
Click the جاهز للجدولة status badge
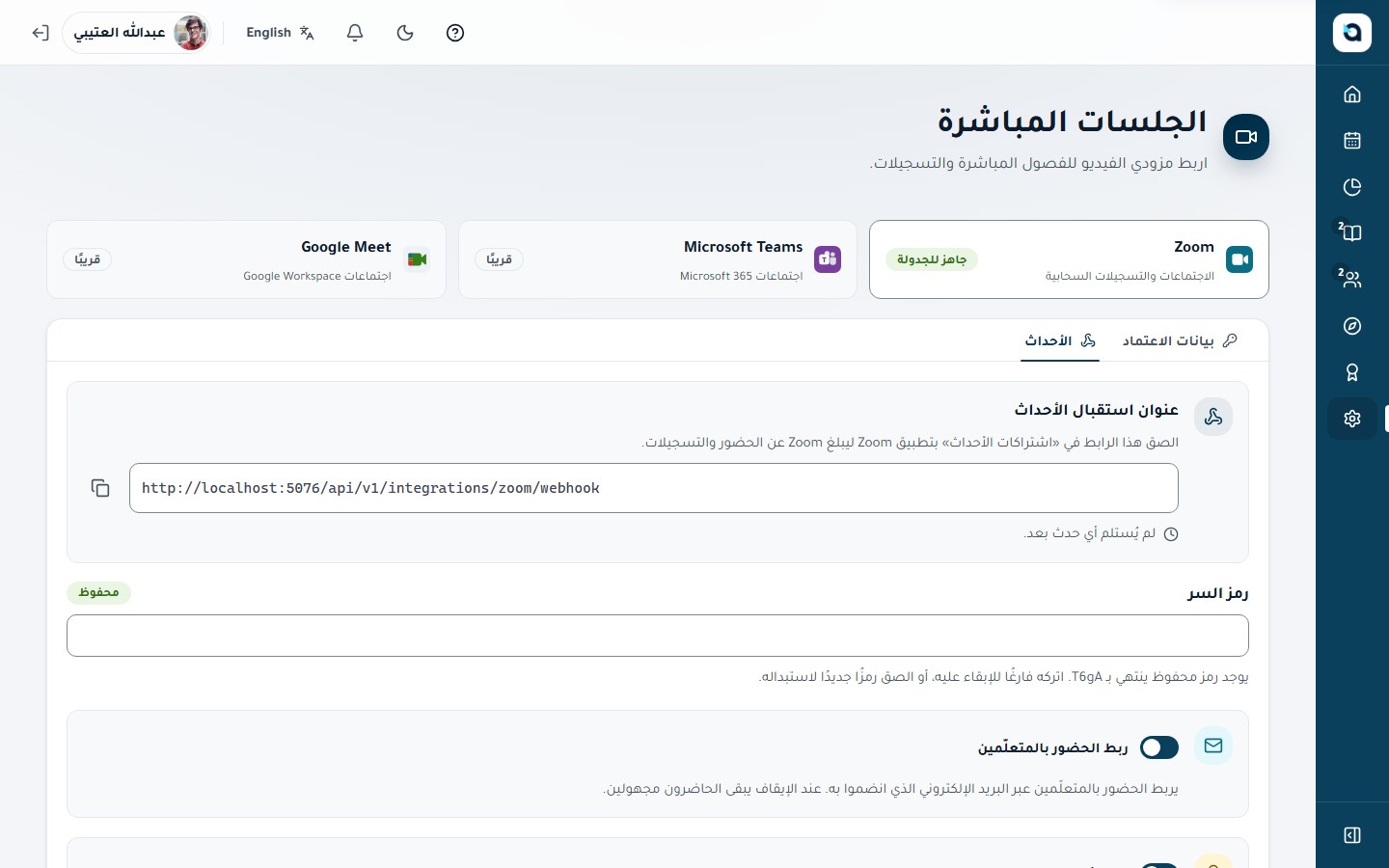click(x=932, y=259)
